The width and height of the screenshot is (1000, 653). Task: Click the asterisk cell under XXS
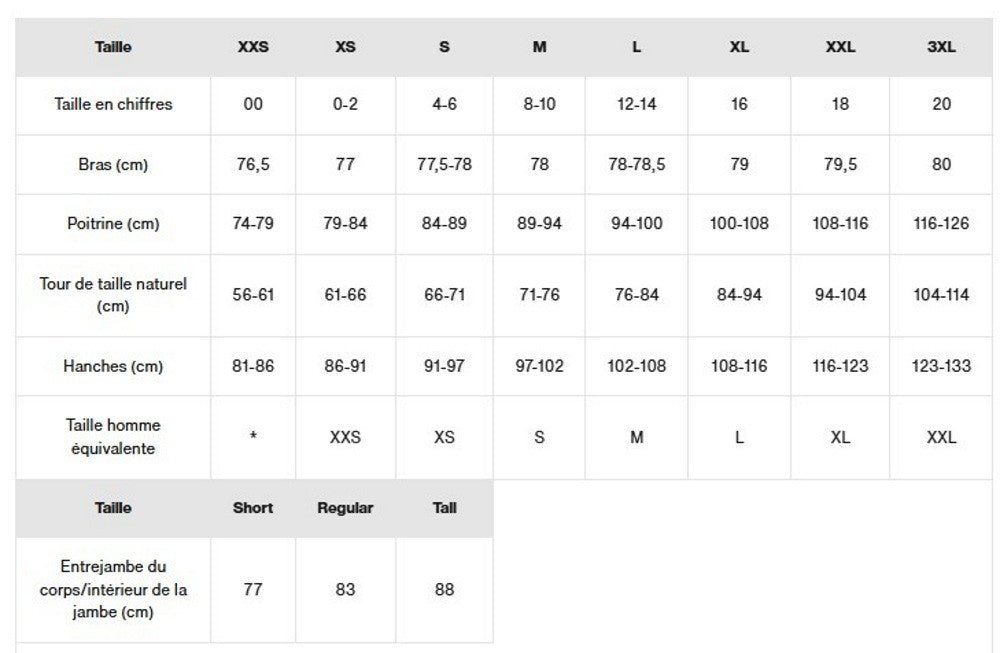[x=253, y=437]
